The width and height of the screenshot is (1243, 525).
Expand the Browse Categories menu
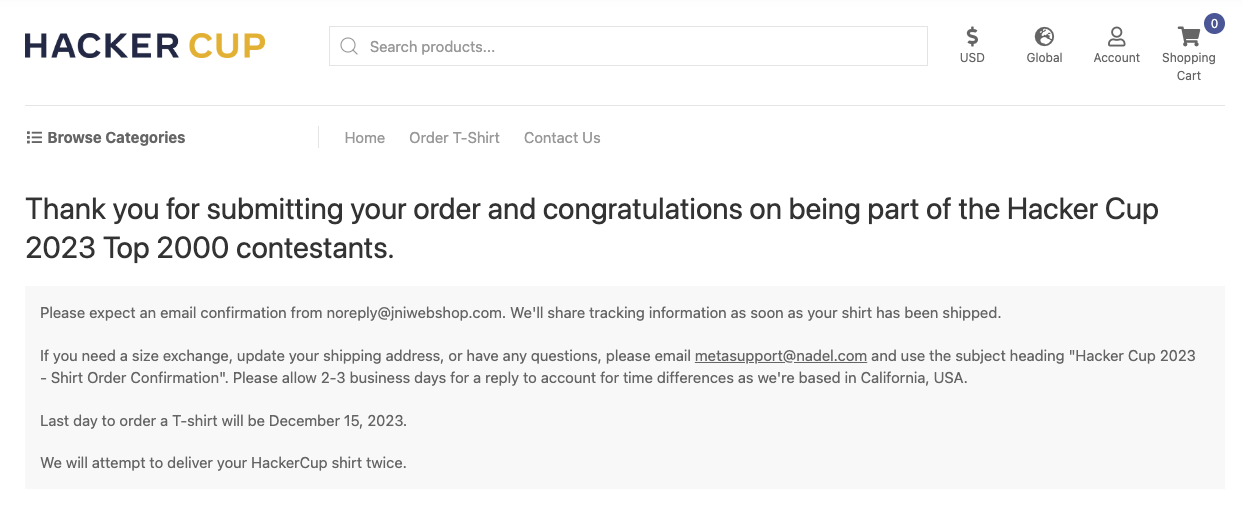click(106, 138)
